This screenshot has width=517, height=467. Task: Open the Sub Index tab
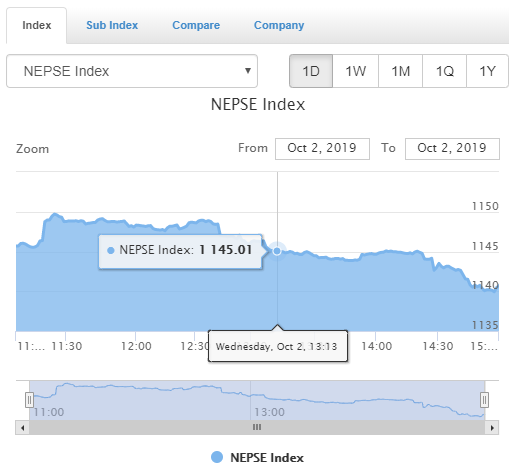pos(112,25)
